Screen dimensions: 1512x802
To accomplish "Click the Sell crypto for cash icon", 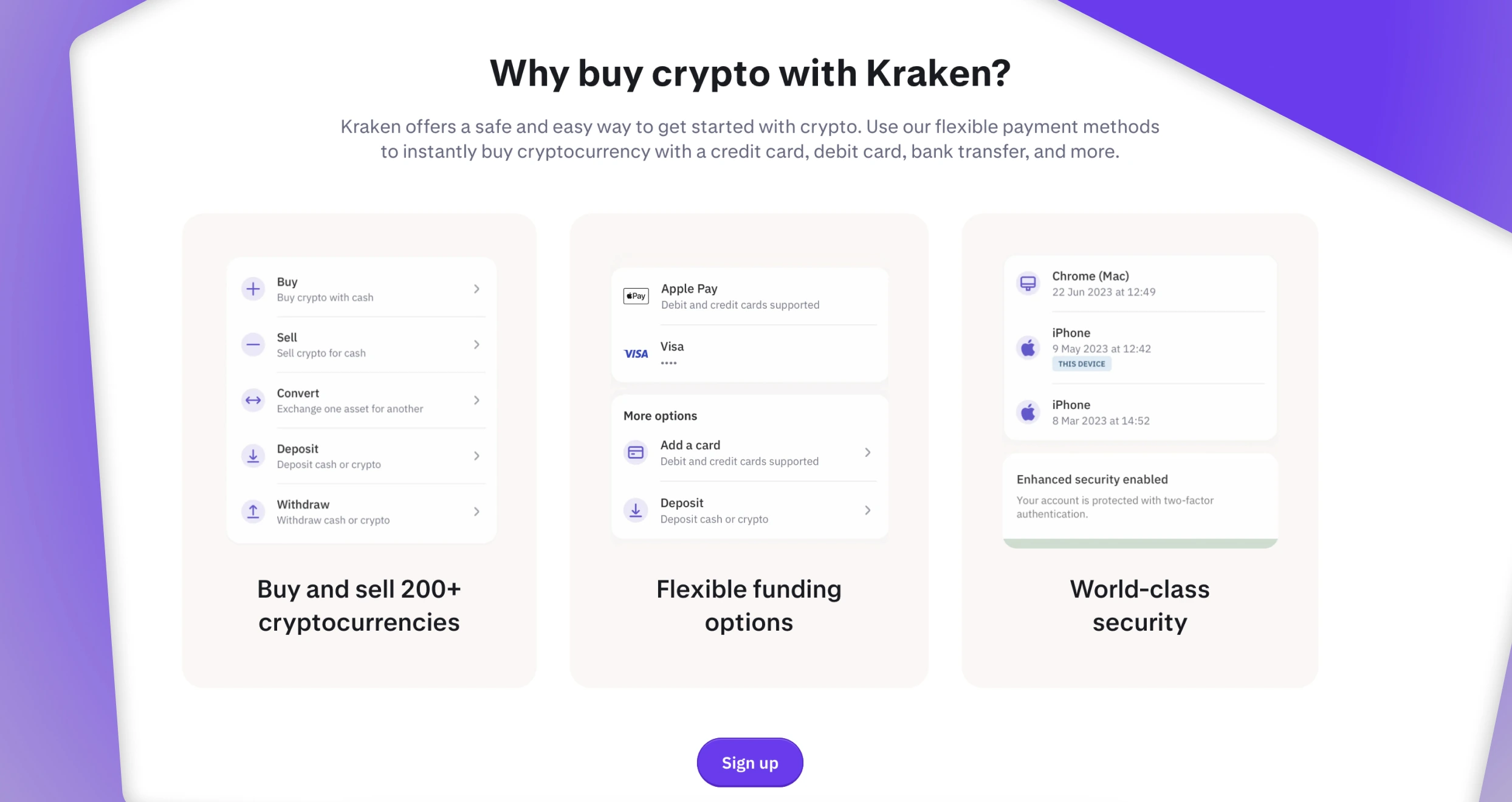I will tap(253, 344).
